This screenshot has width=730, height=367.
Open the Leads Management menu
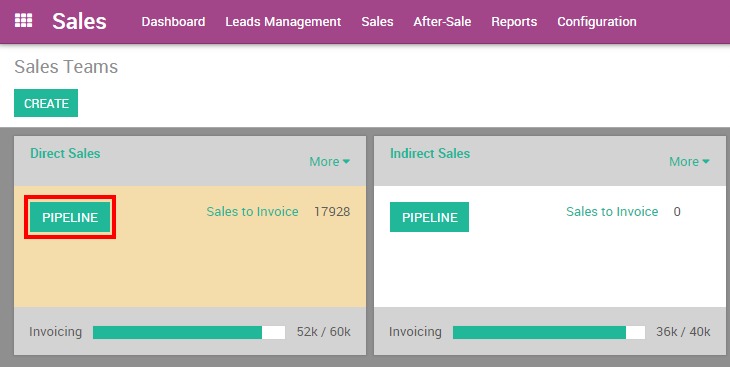(x=283, y=21)
